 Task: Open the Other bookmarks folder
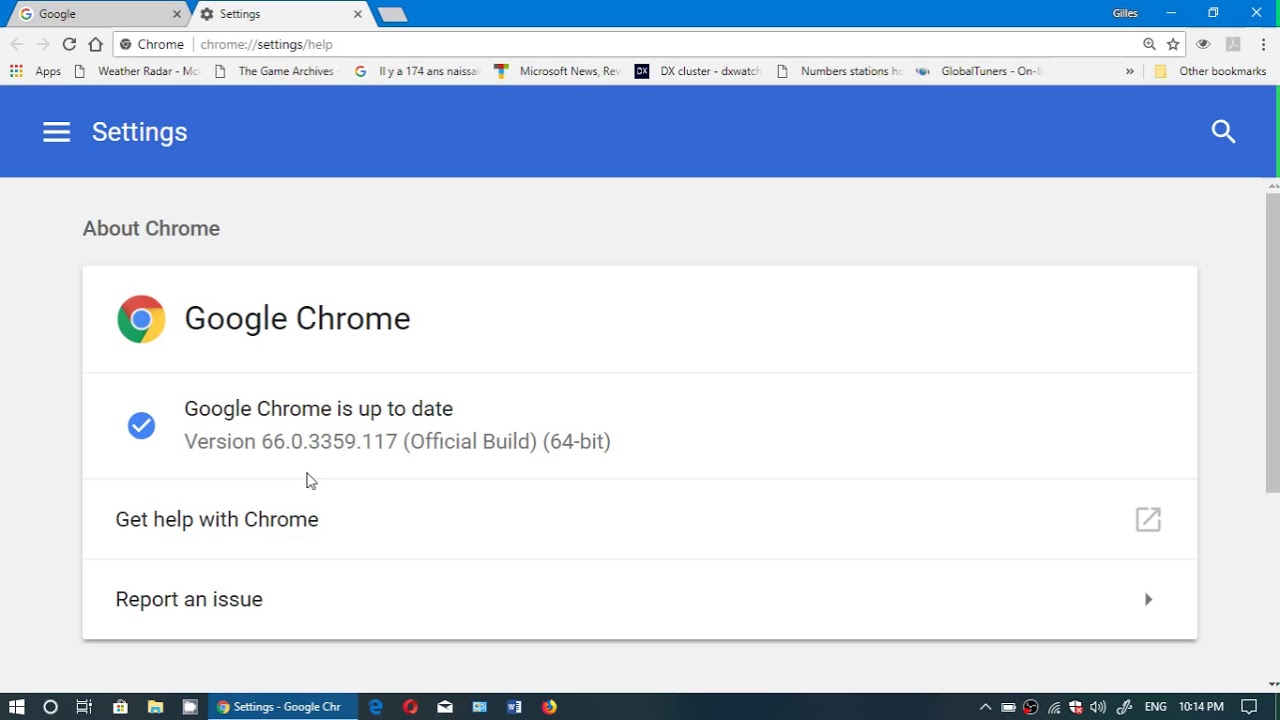pyautogui.click(x=1210, y=71)
